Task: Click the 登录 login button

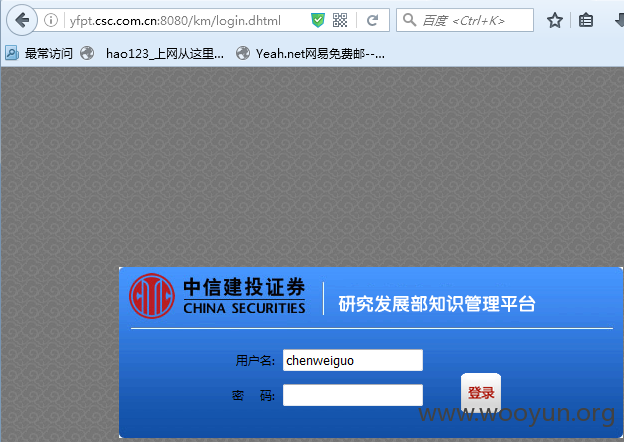Action: point(481,393)
